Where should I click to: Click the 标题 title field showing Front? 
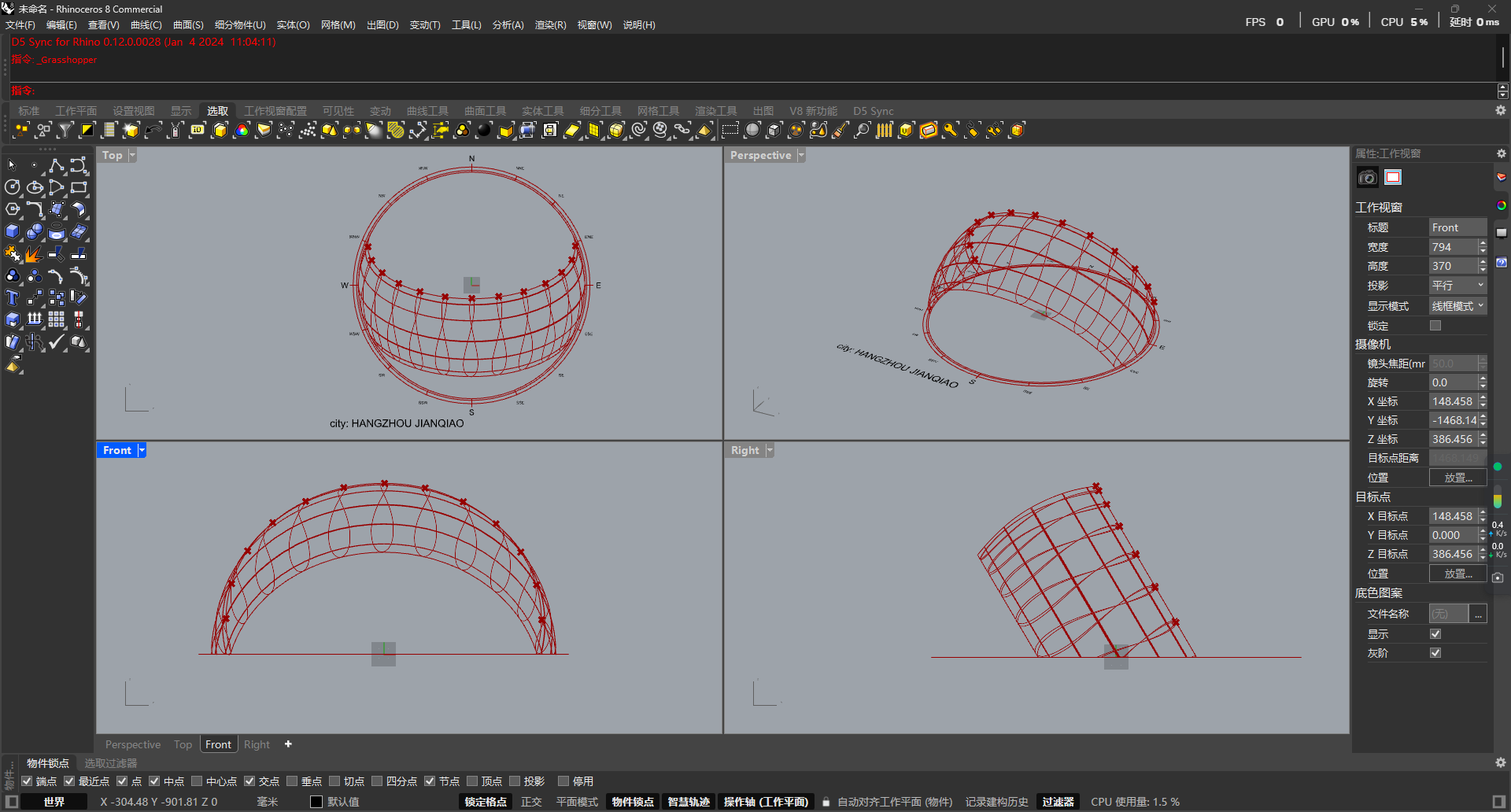click(x=1457, y=227)
